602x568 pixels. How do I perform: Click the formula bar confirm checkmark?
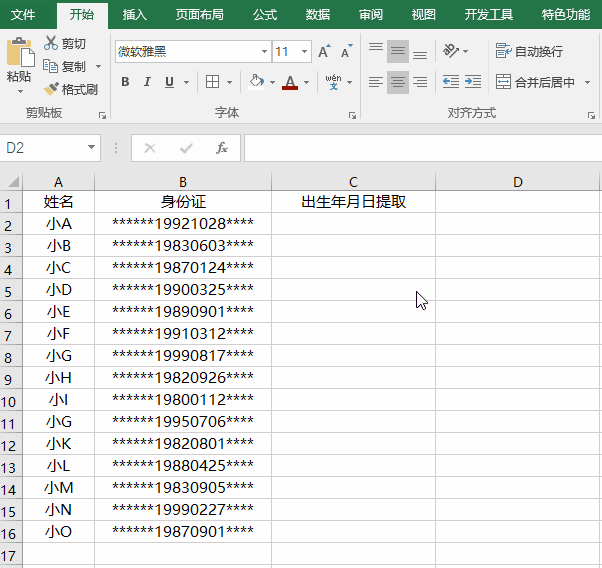[x=186, y=148]
